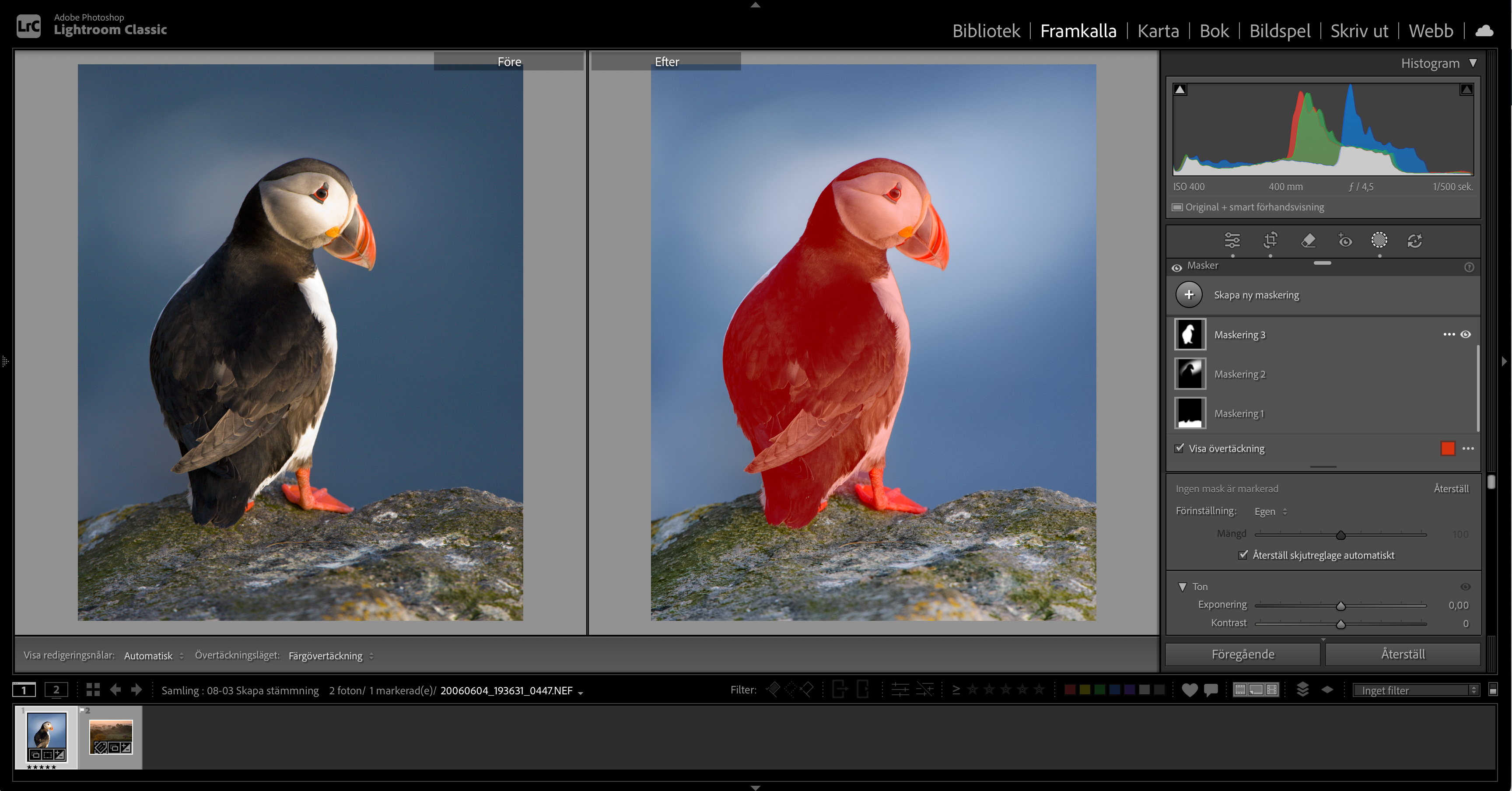Click the red overlay color swatch
Screen dimensions: 1512x791
(1447, 448)
